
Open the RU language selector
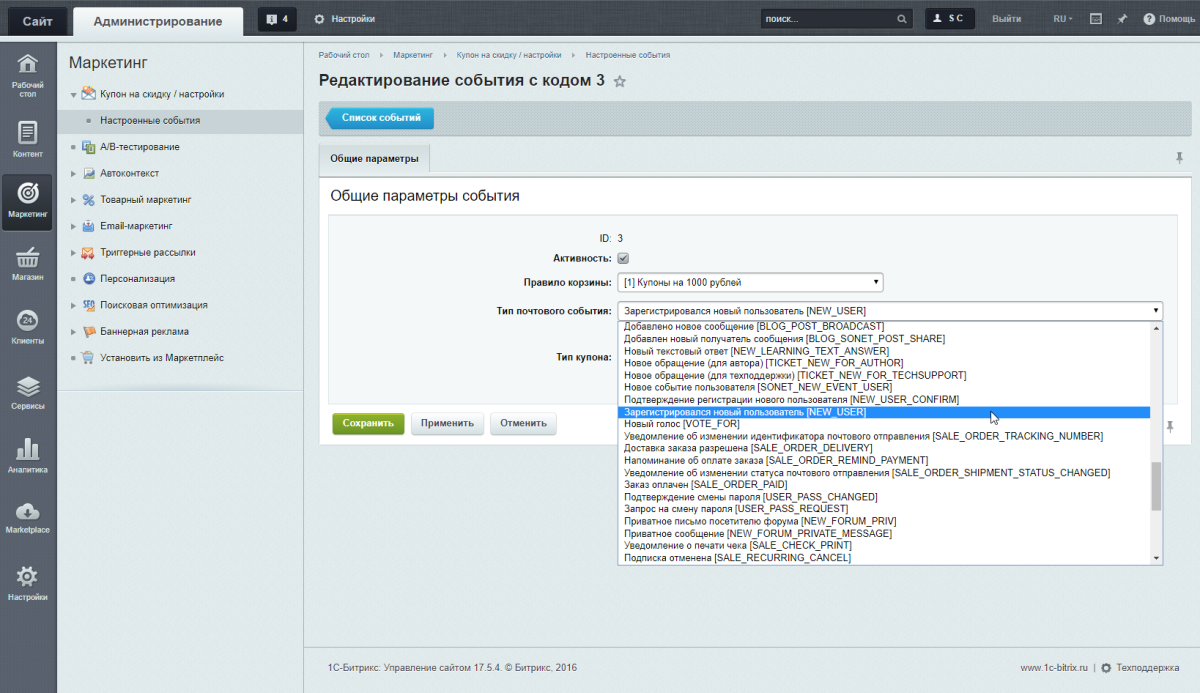(x=1062, y=19)
